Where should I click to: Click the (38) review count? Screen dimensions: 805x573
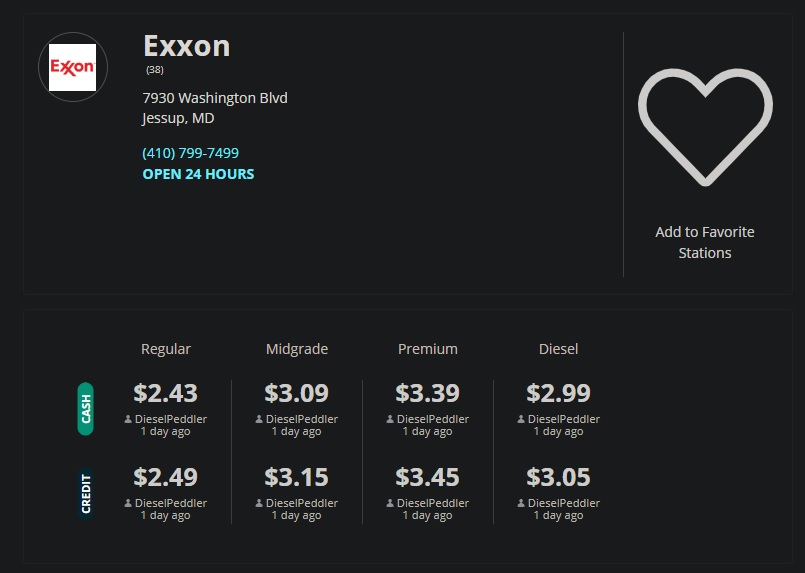[155, 70]
